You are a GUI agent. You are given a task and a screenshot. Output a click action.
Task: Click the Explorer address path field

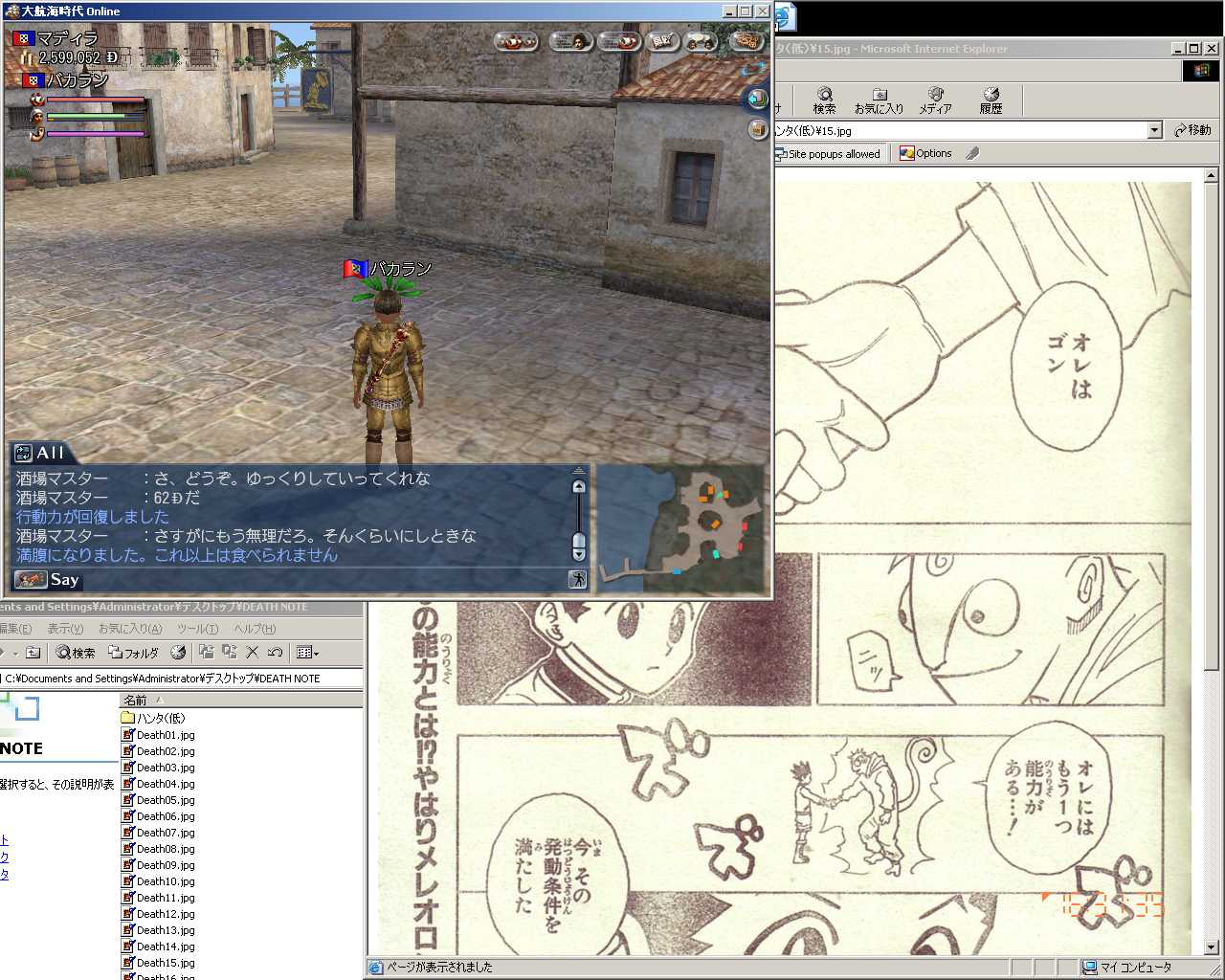(182, 679)
